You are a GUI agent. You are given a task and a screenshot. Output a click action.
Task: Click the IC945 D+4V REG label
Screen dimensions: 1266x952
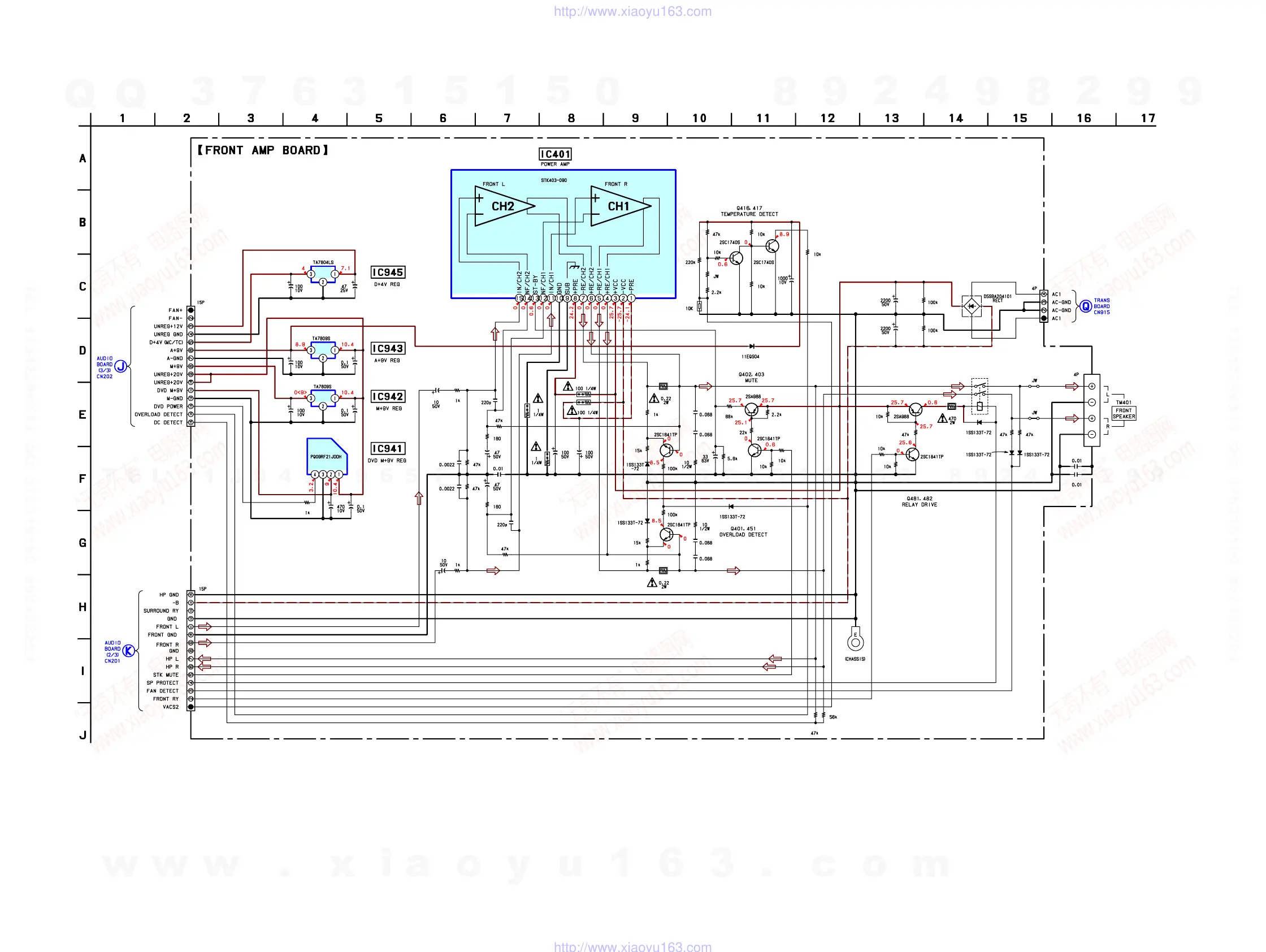pyautogui.click(x=388, y=272)
